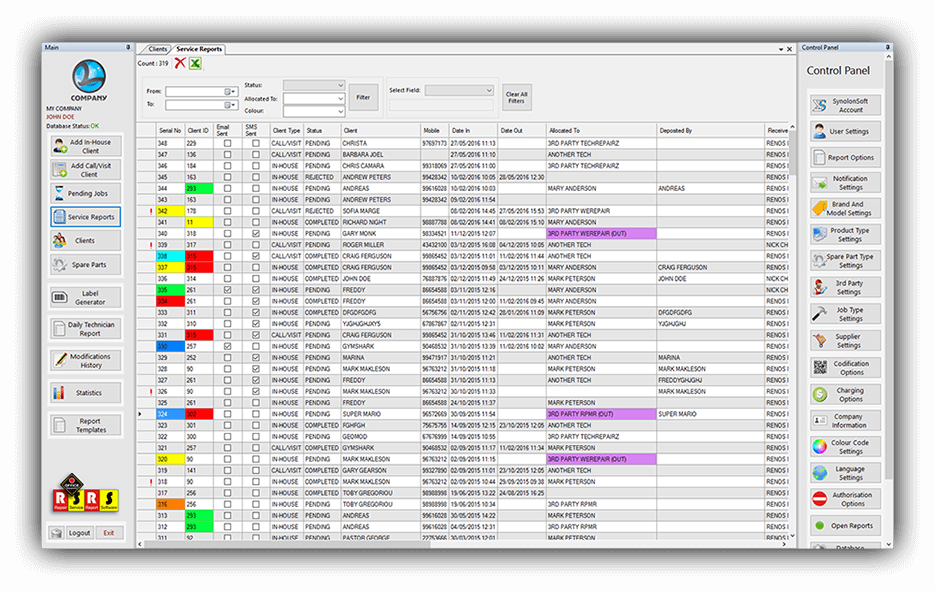Select the Spare Part Type Settings option

(x=845, y=260)
